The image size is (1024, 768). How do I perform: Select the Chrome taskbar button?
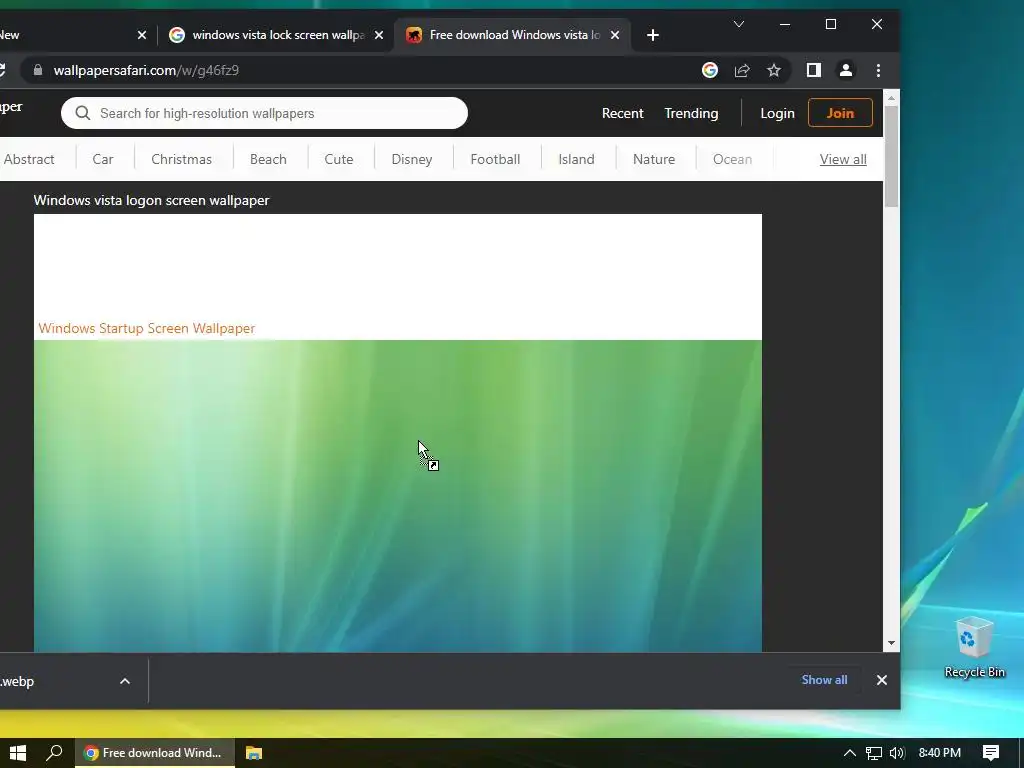155,753
